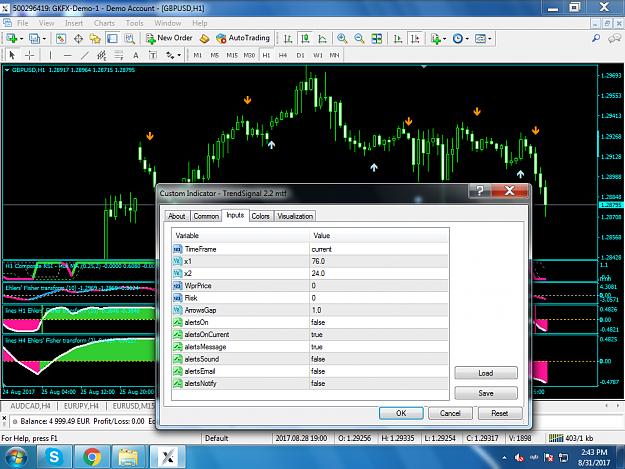Expand the Profiles dropdown arrow
This screenshot has width=625, height=469.
click(x=44, y=39)
